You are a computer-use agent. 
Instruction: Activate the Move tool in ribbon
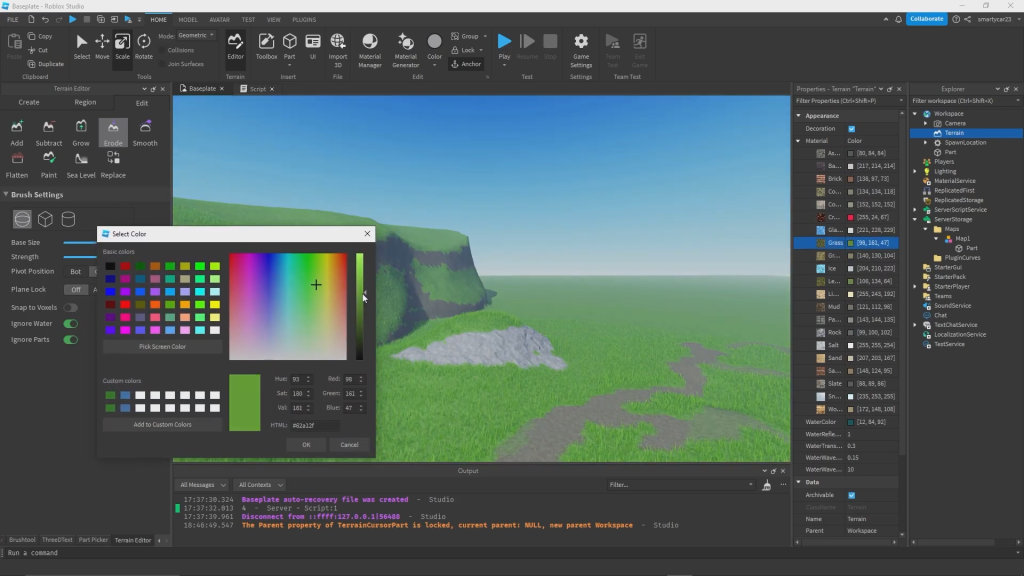click(x=103, y=47)
